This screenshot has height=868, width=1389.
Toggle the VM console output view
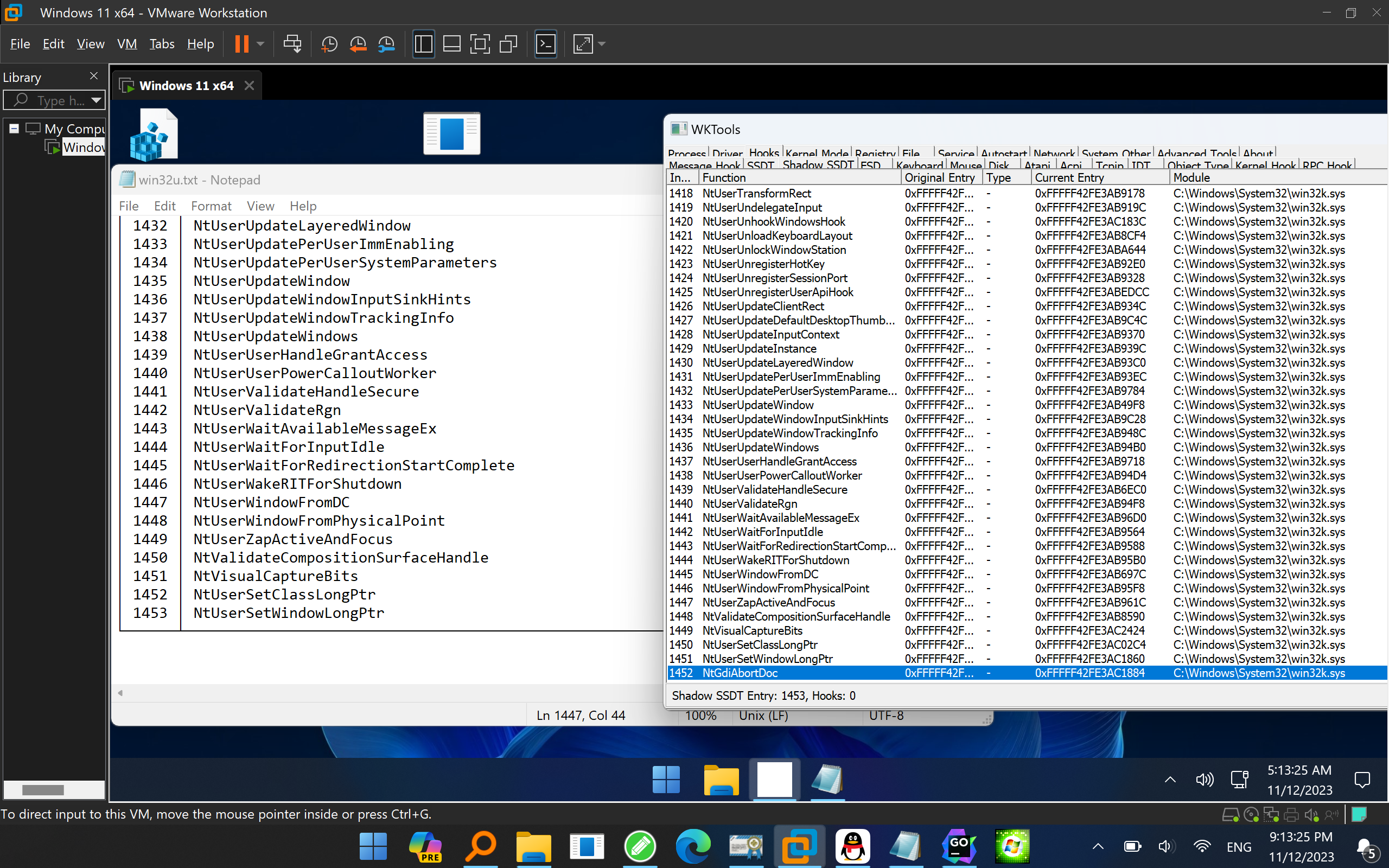[546, 43]
